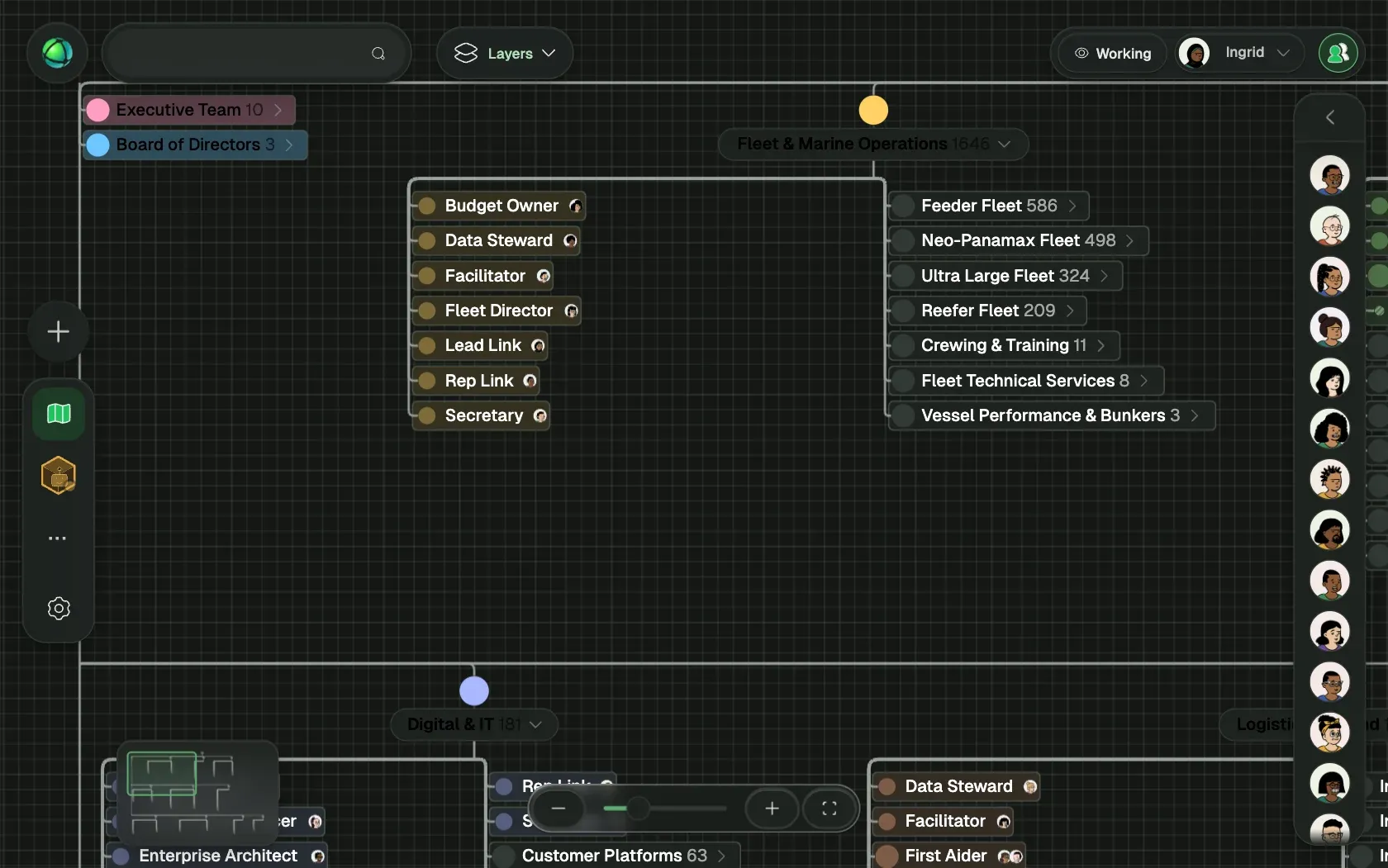1388x868 pixels.
Task: Click the zoom level slider
Action: click(x=664, y=809)
